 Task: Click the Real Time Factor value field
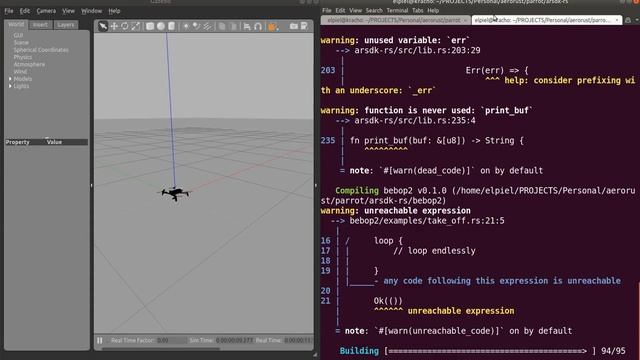171,340
